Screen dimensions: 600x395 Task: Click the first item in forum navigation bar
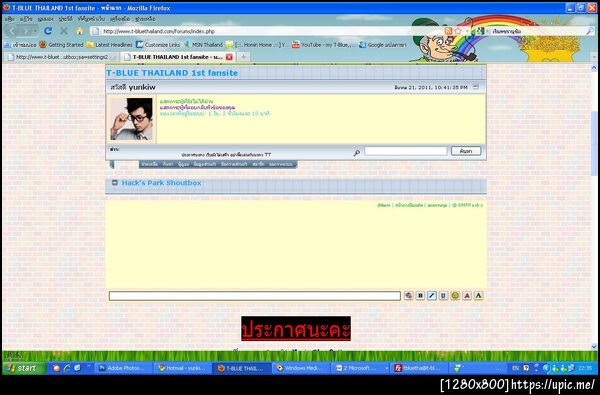[x=150, y=164]
